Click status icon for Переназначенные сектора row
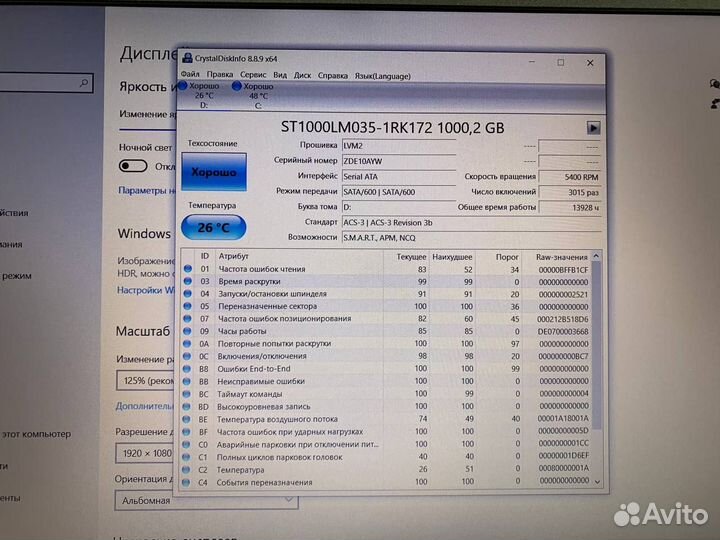Image resolution: width=720 pixels, height=540 pixels. (187, 306)
